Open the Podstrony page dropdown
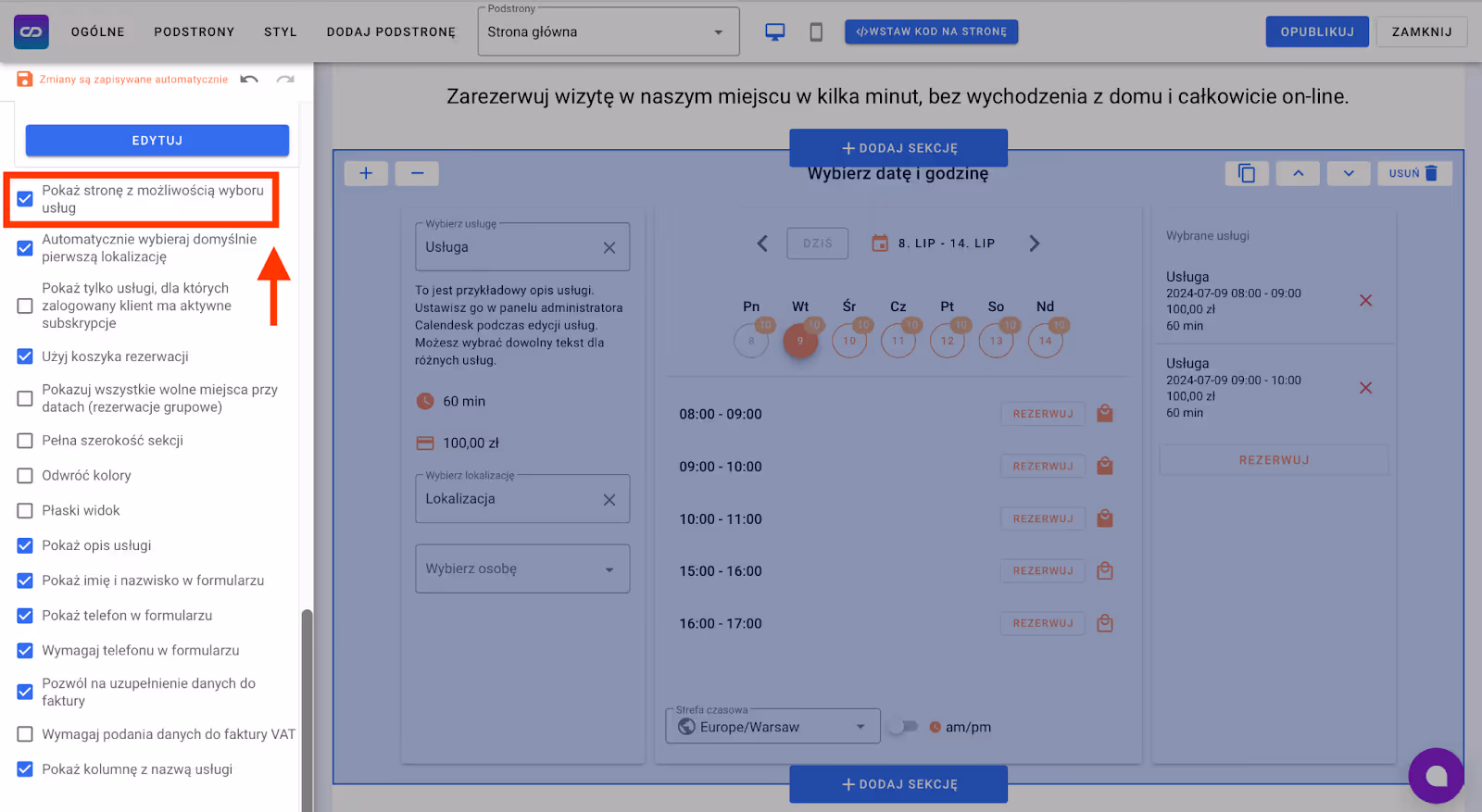This screenshot has width=1482, height=812. (608, 32)
